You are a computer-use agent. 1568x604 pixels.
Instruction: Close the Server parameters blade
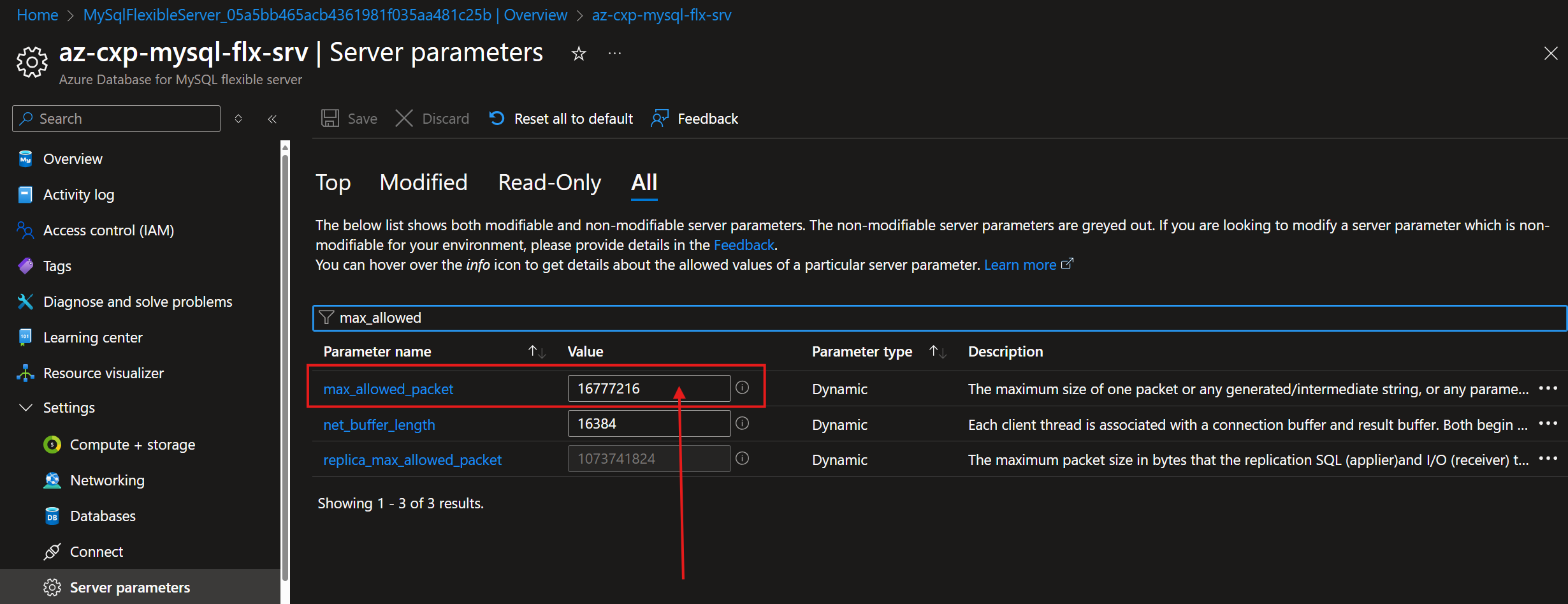(1551, 54)
